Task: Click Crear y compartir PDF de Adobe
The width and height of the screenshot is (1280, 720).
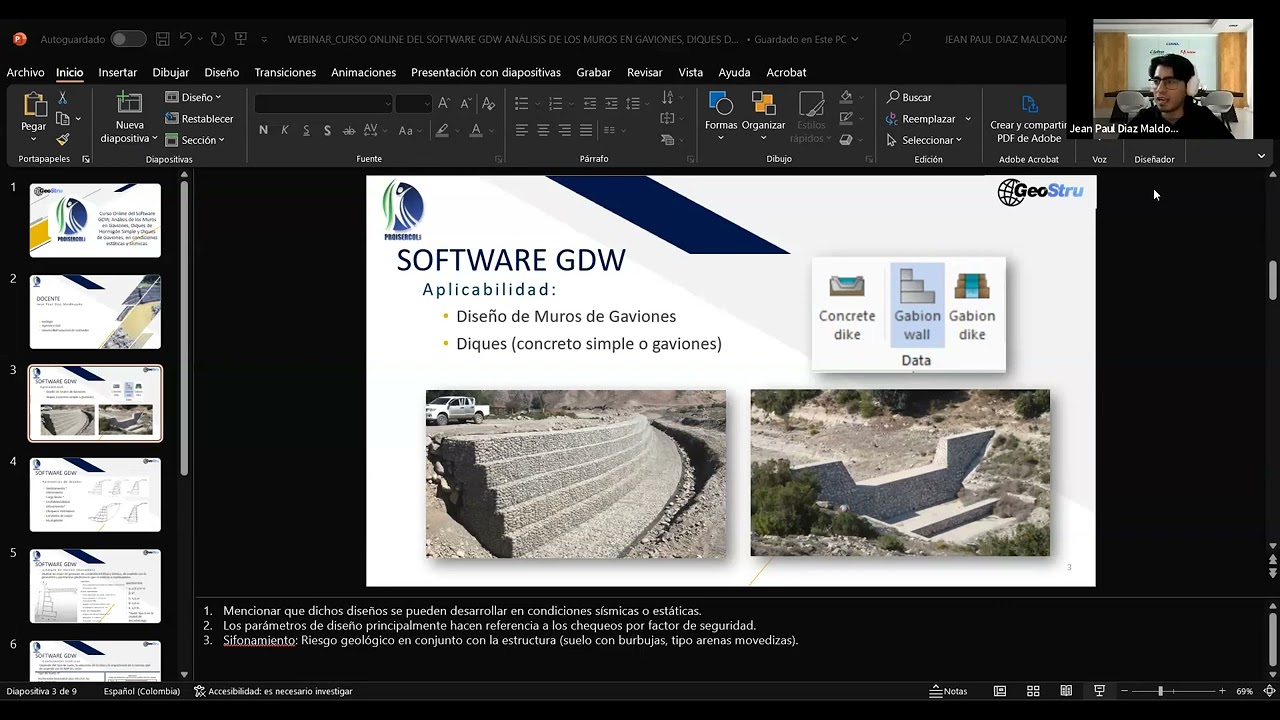Action: tap(1028, 118)
